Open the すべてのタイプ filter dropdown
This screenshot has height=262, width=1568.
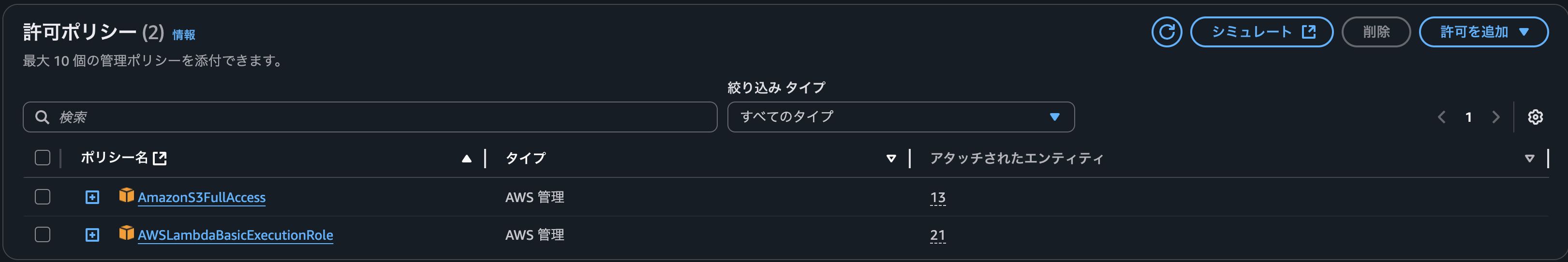(x=900, y=117)
